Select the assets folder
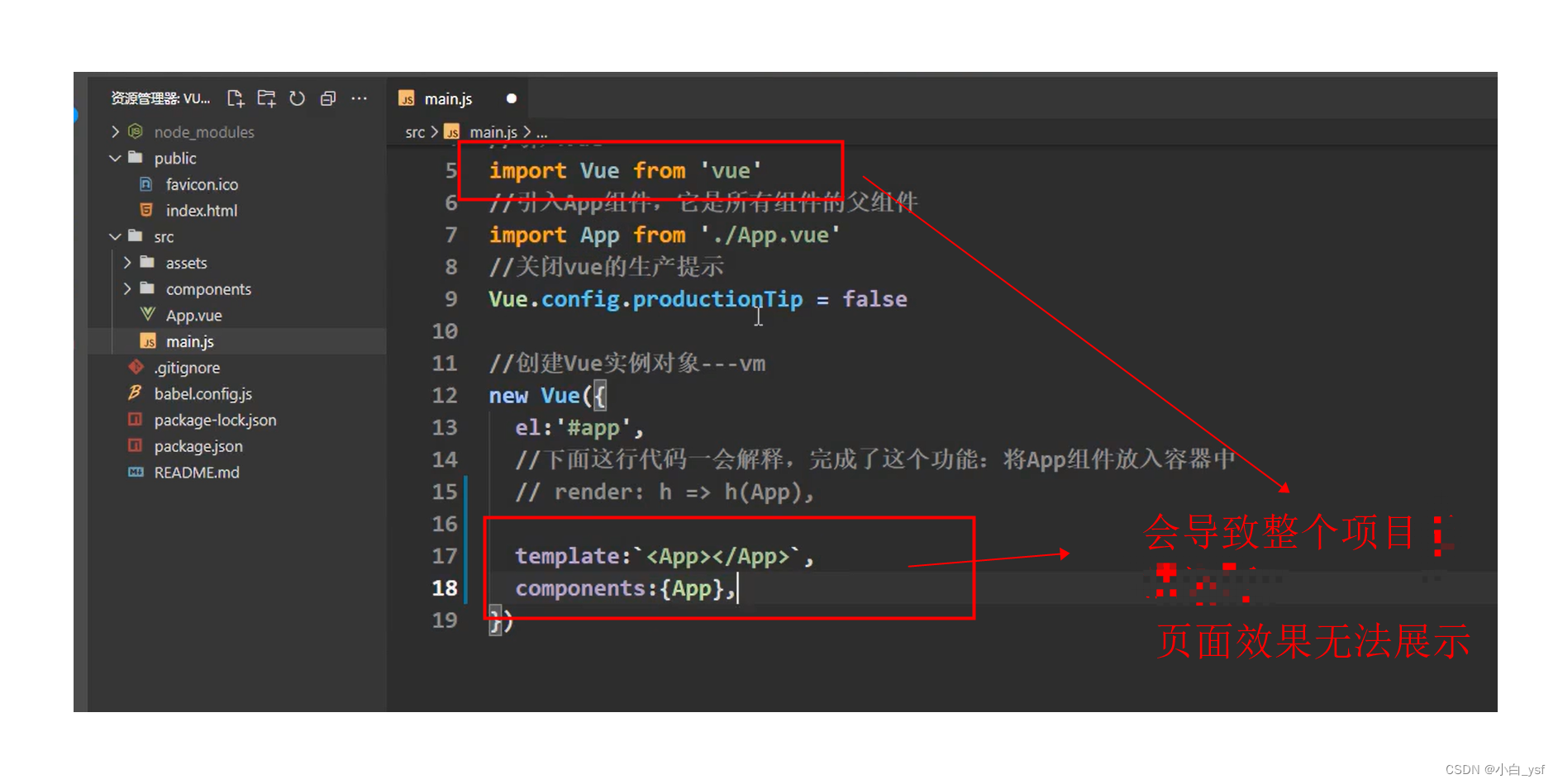This screenshot has width=1558, height=784. pyautogui.click(x=237, y=263)
